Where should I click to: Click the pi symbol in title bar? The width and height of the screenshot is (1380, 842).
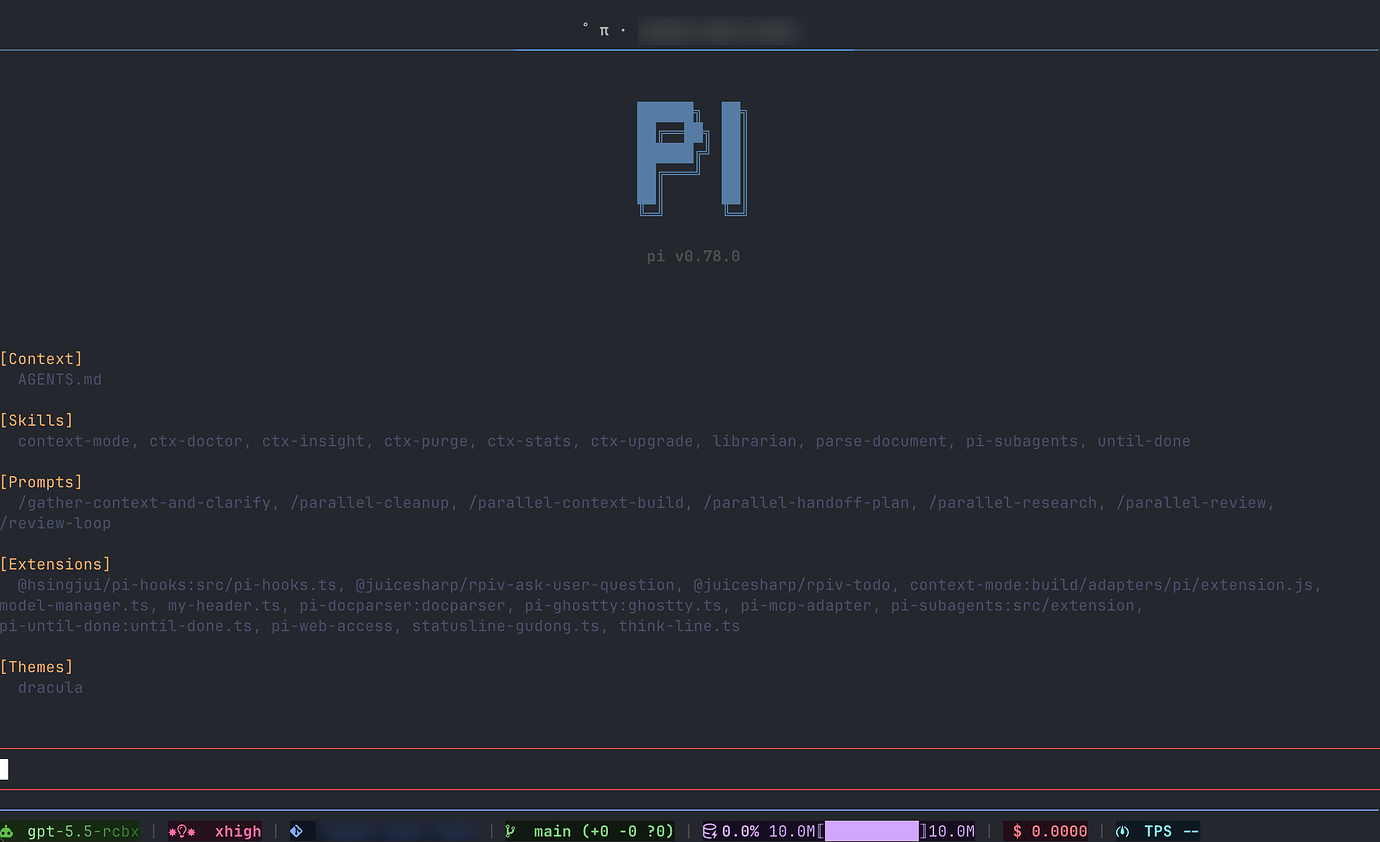pyautogui.click(x=604, y=30)
